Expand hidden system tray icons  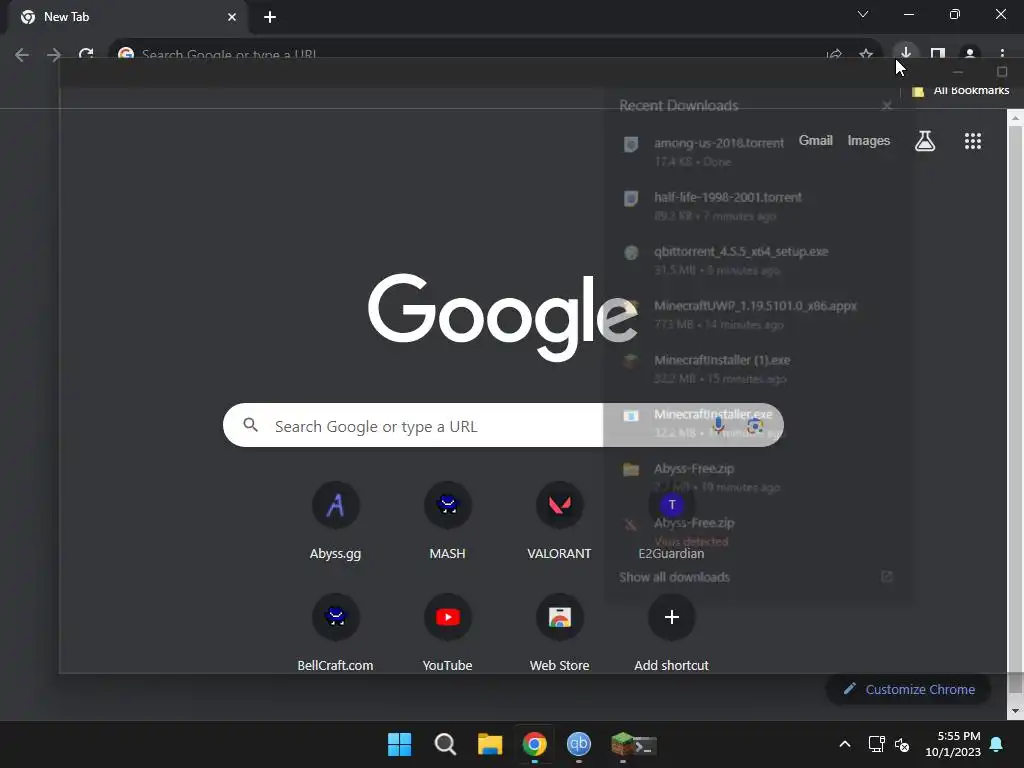[x=844, y=744]
